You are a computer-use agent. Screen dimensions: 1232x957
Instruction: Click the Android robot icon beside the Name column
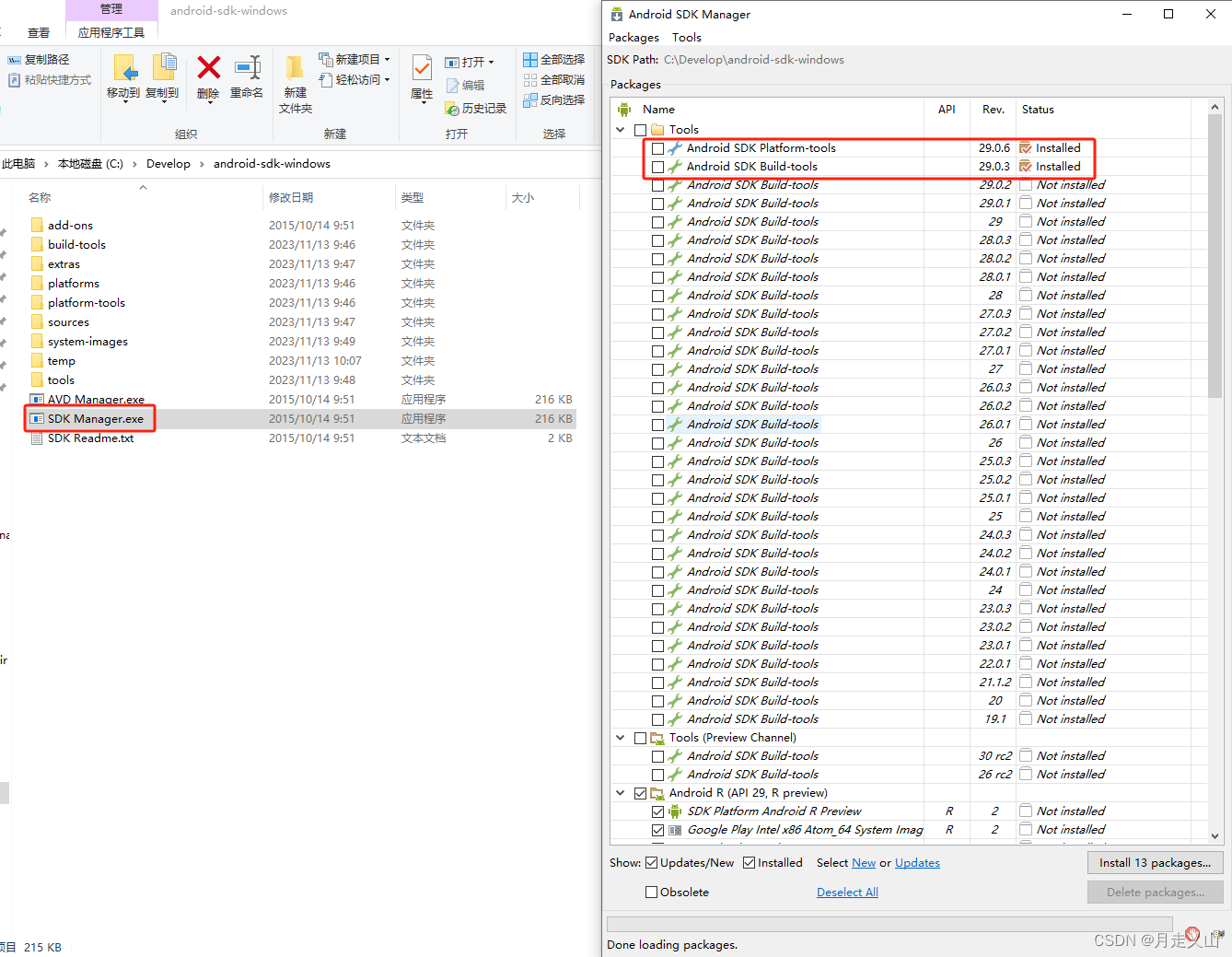click(x=624, y=110)
